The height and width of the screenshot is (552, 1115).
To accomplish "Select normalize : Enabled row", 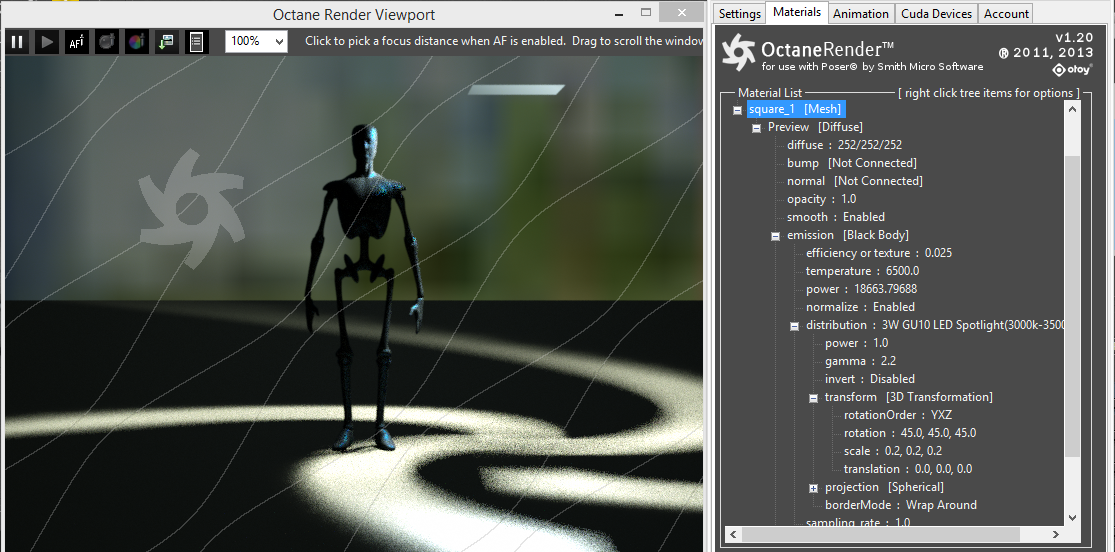I will (x=860, y=307).
